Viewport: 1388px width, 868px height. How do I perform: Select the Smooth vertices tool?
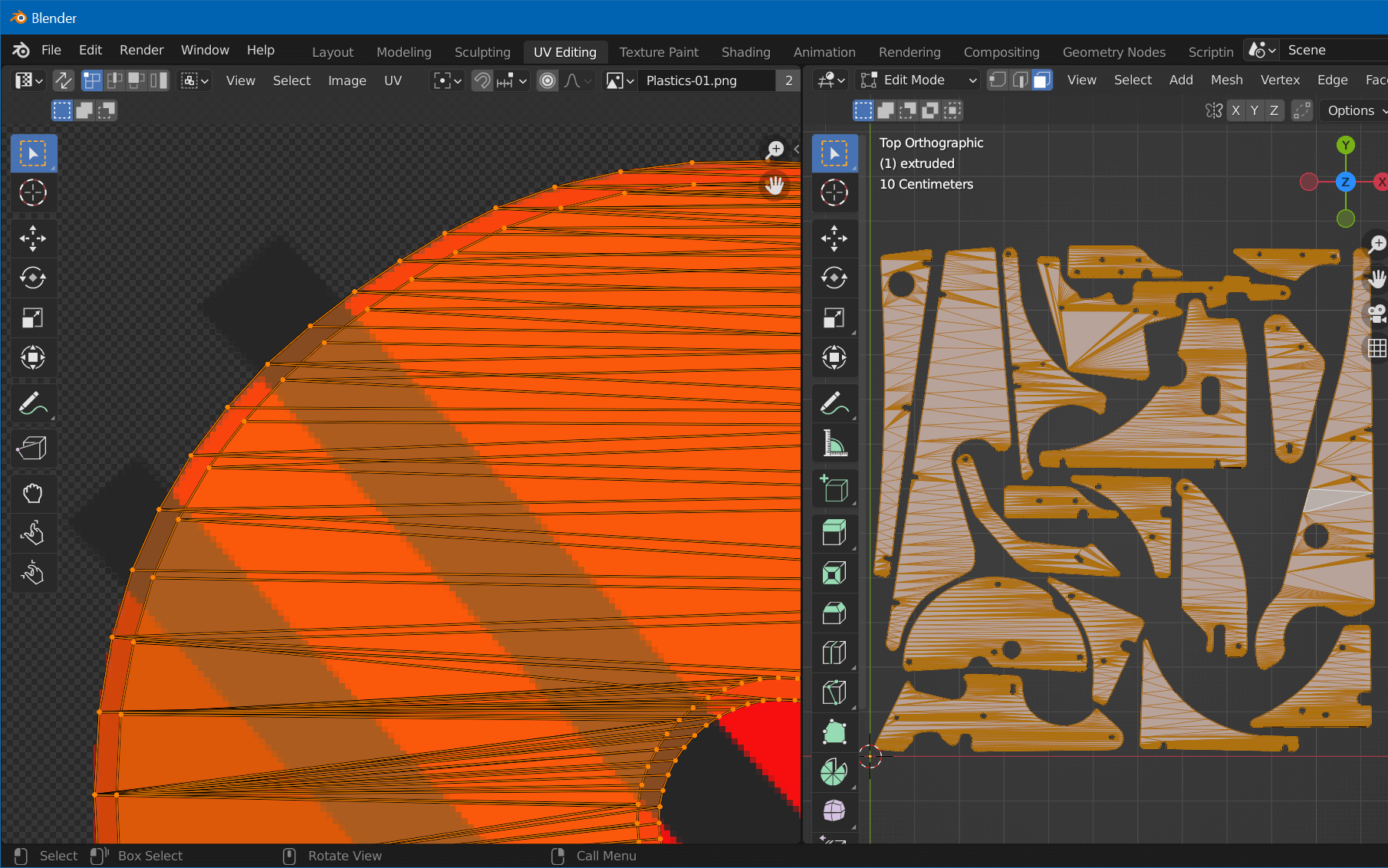(834, 811)
